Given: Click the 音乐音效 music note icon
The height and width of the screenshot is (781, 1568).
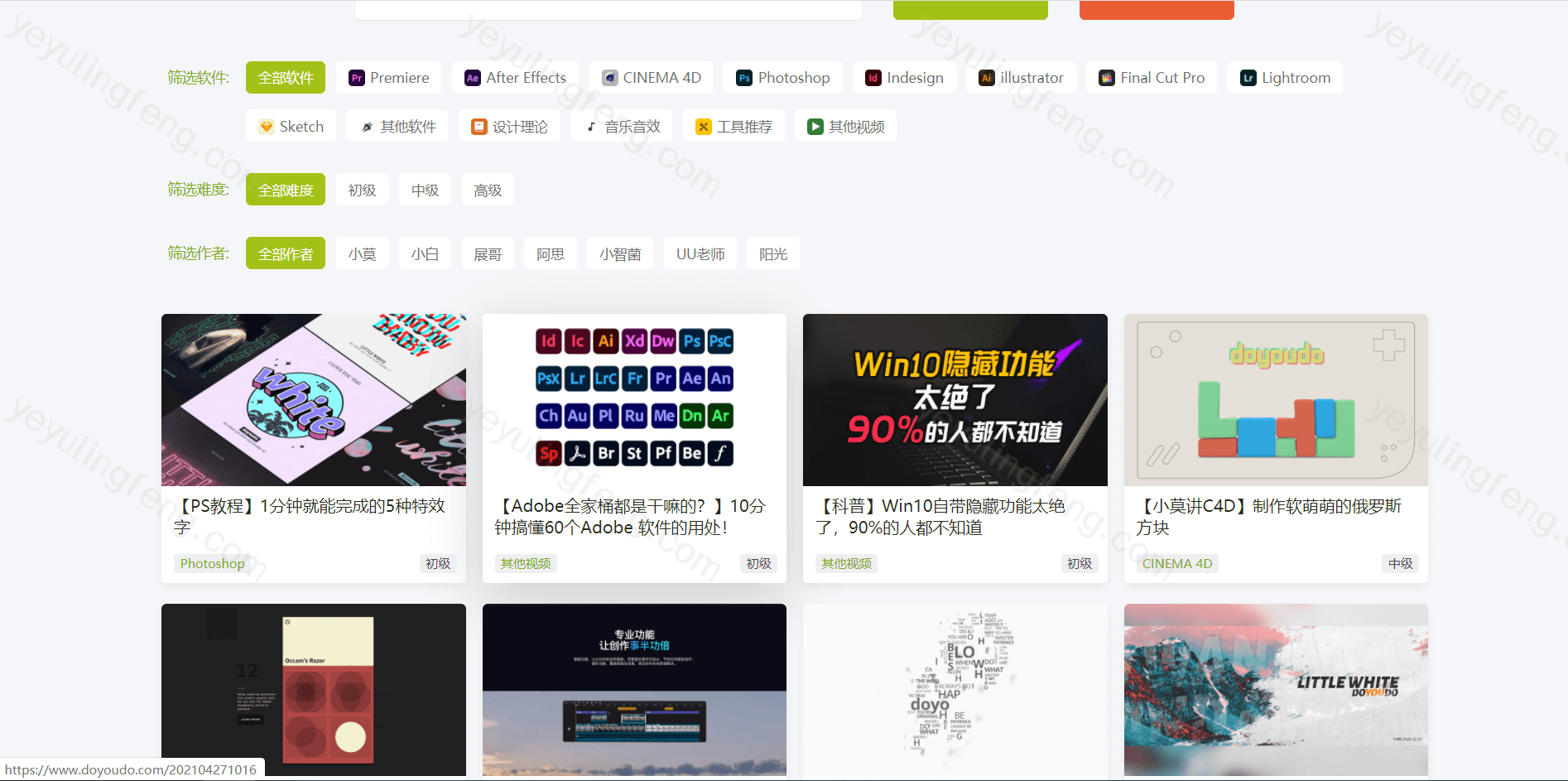Looking at the screenshot, I should pyautogui.click(x=591, y=127).
